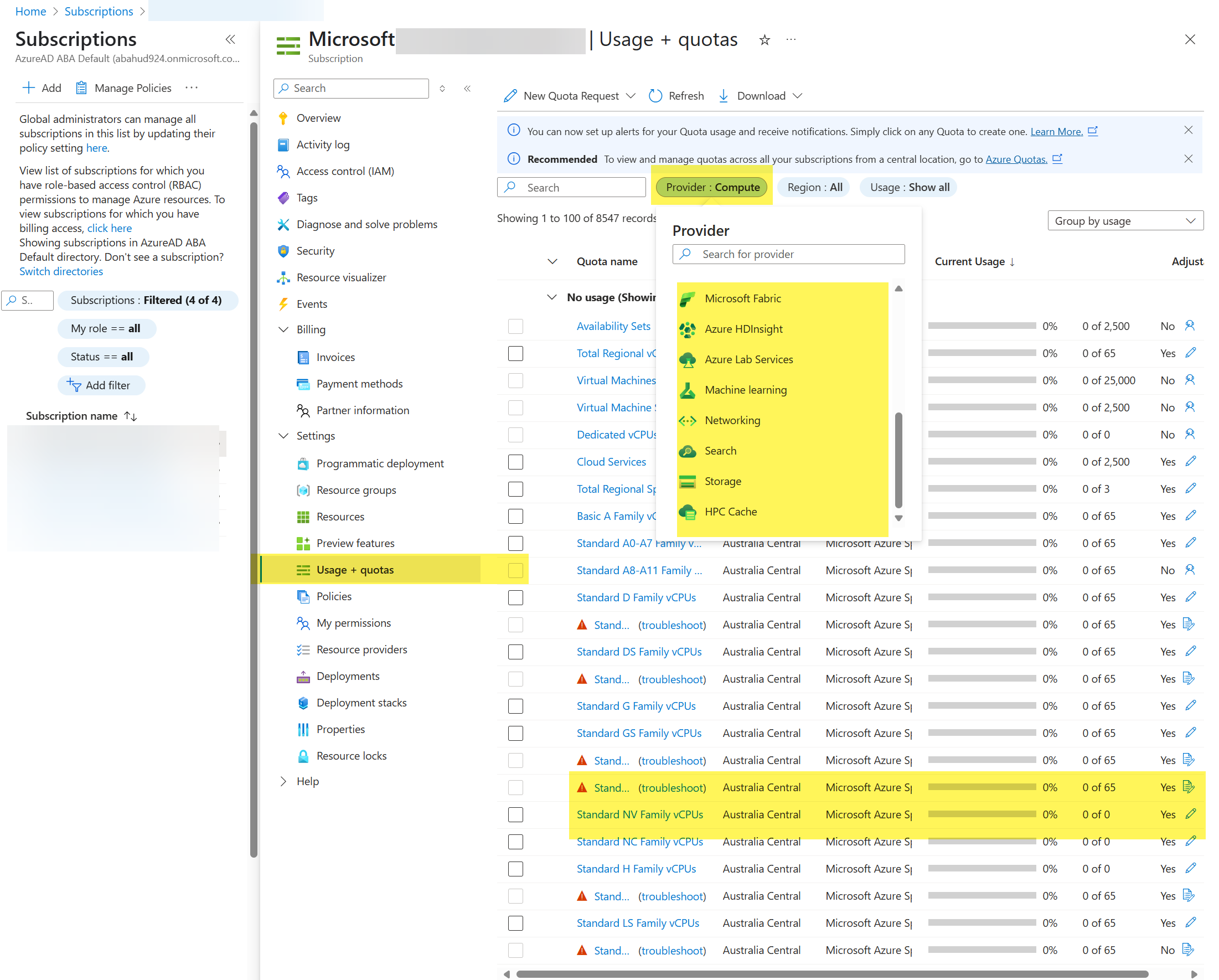Focus the Search for provider field
The width and height of the screenshot is (1219, 980).
click(x=788, y=255)
